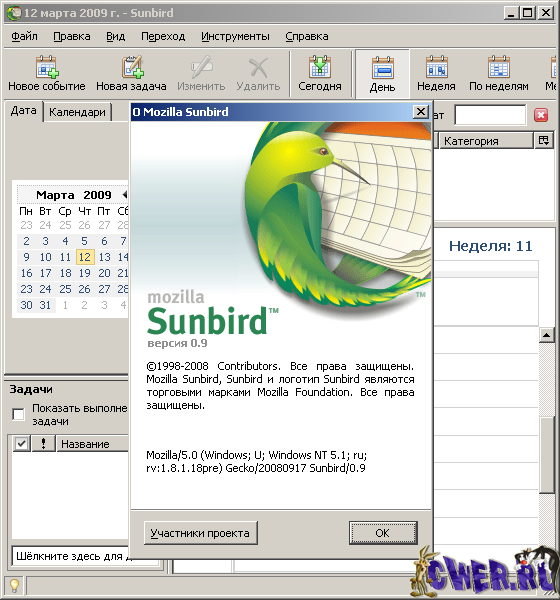Select day 19 in mini calendar
The height and width of the screenshot is (600, 560).
(x=85, y=273)
